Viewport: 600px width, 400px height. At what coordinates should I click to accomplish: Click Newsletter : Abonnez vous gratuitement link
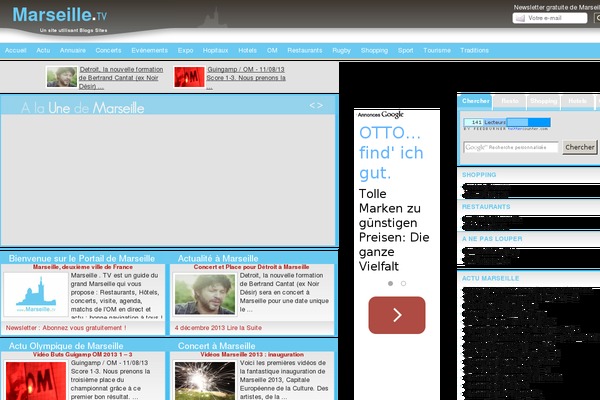pyautogui.click(x=66, y=328)
